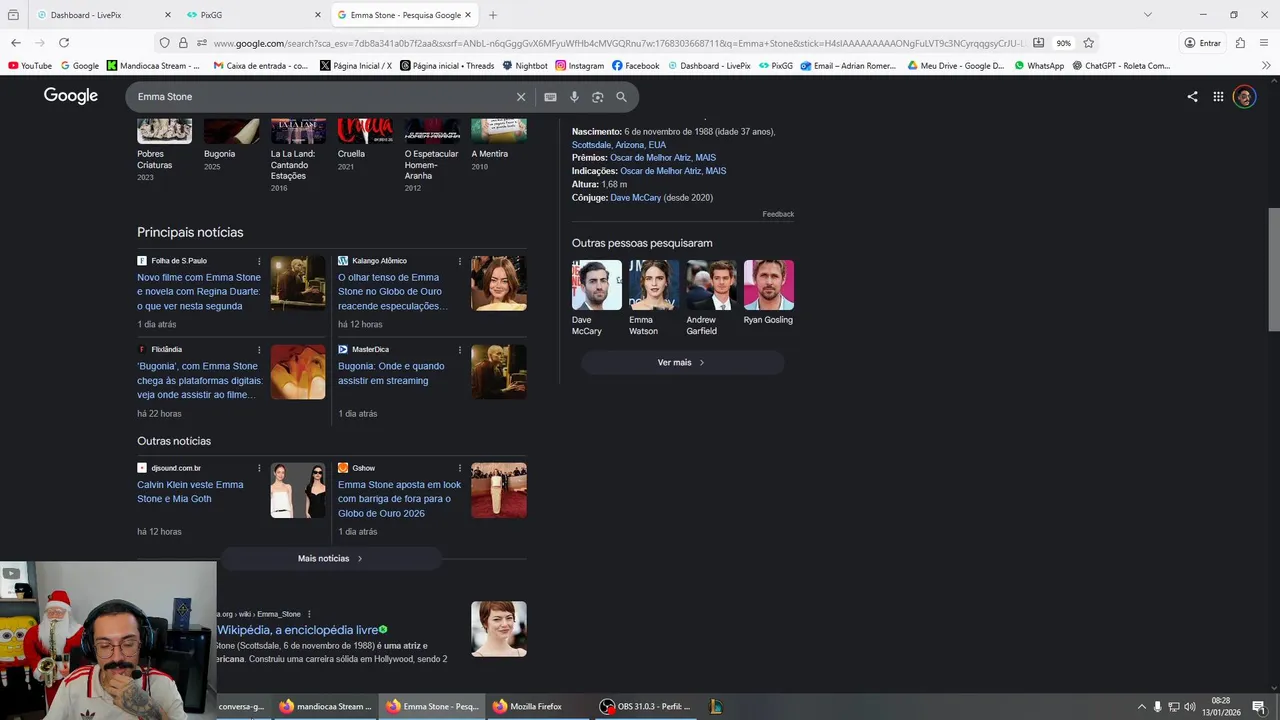Image resolution: width=1280 pixels, height=720 pixels.
Task: Expand Mais notícias news list
Action: point(331,559)
